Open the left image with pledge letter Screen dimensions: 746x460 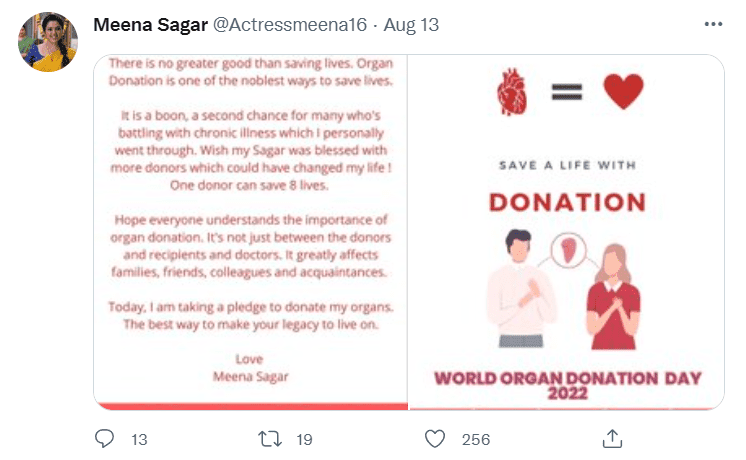(x=251, y=231)
